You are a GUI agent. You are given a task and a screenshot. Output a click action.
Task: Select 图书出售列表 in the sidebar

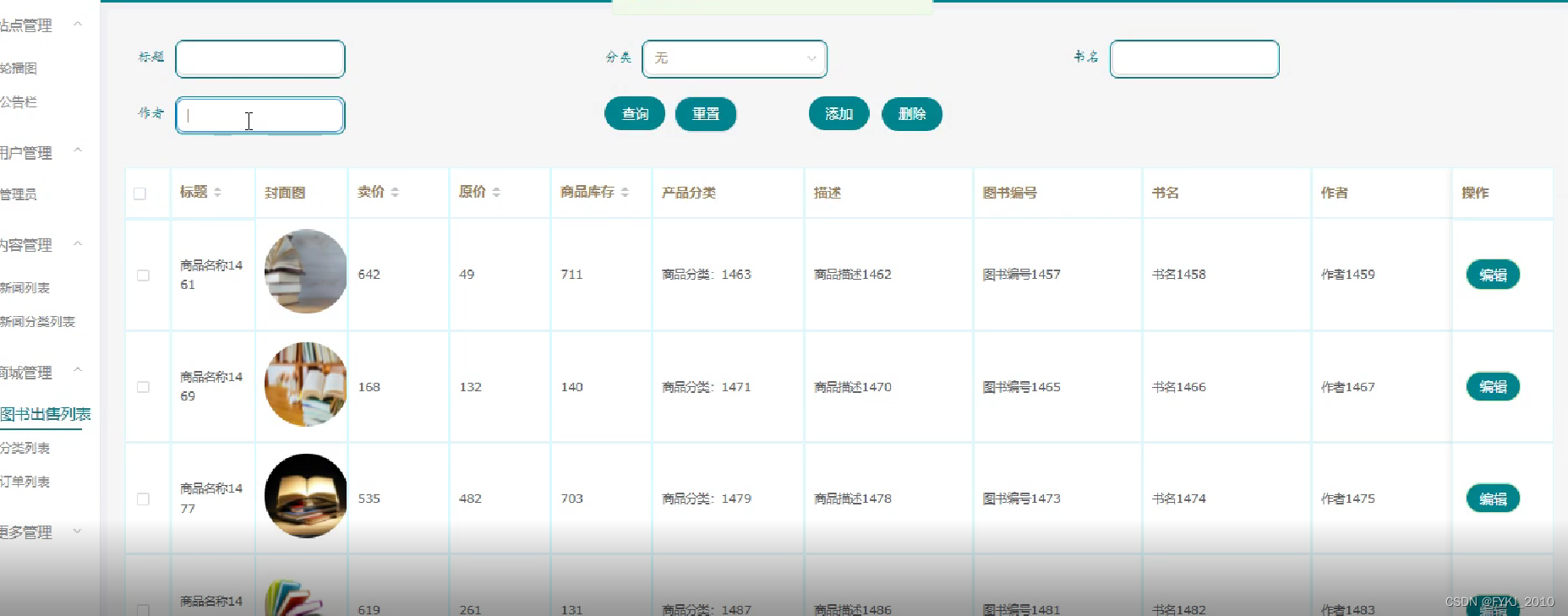click(45, 414)
